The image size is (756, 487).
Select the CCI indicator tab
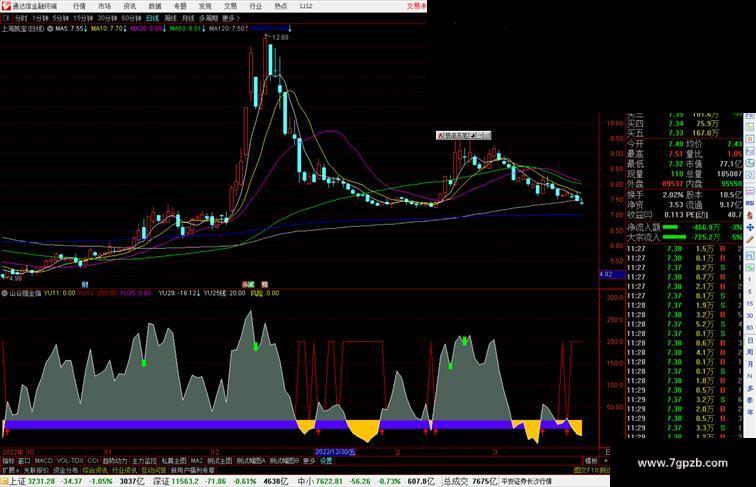point(93,461)
